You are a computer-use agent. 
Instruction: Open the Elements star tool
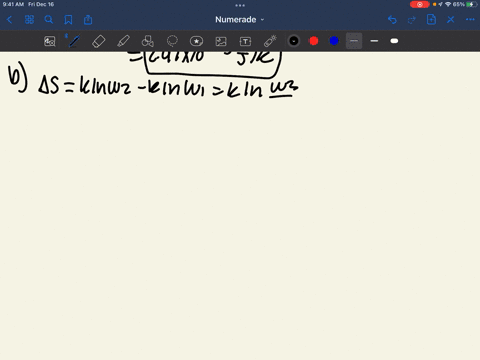click(196, 41)
